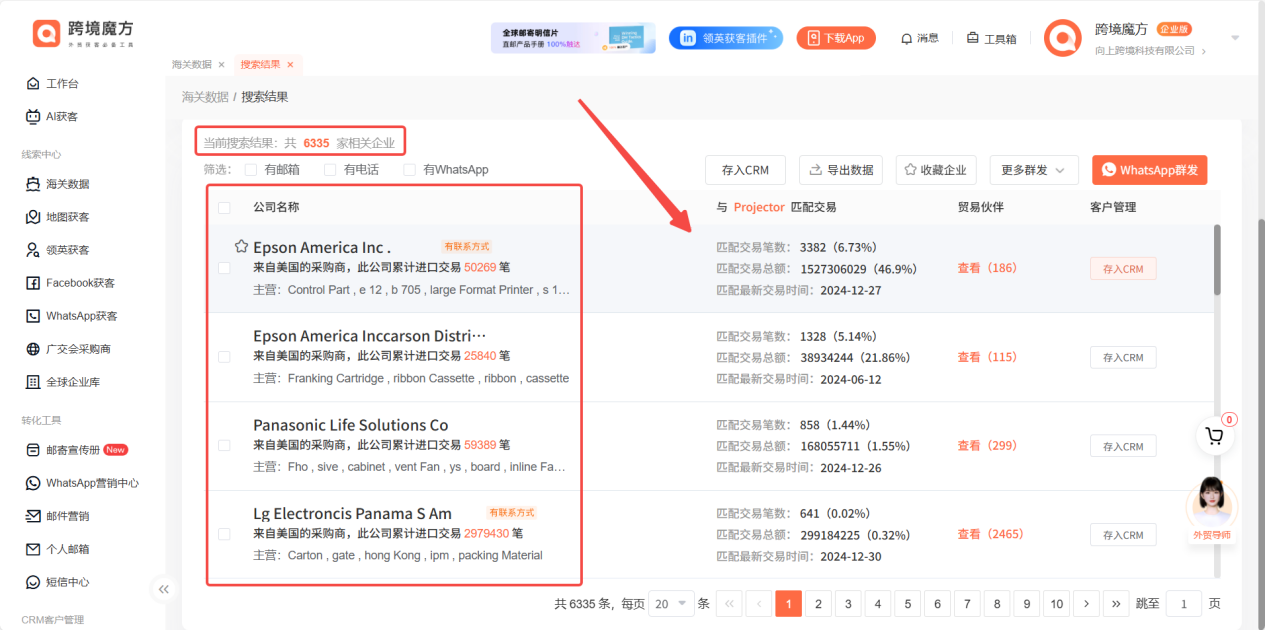Enable the 有WhatsApp filter checkbox

point(409,170)
